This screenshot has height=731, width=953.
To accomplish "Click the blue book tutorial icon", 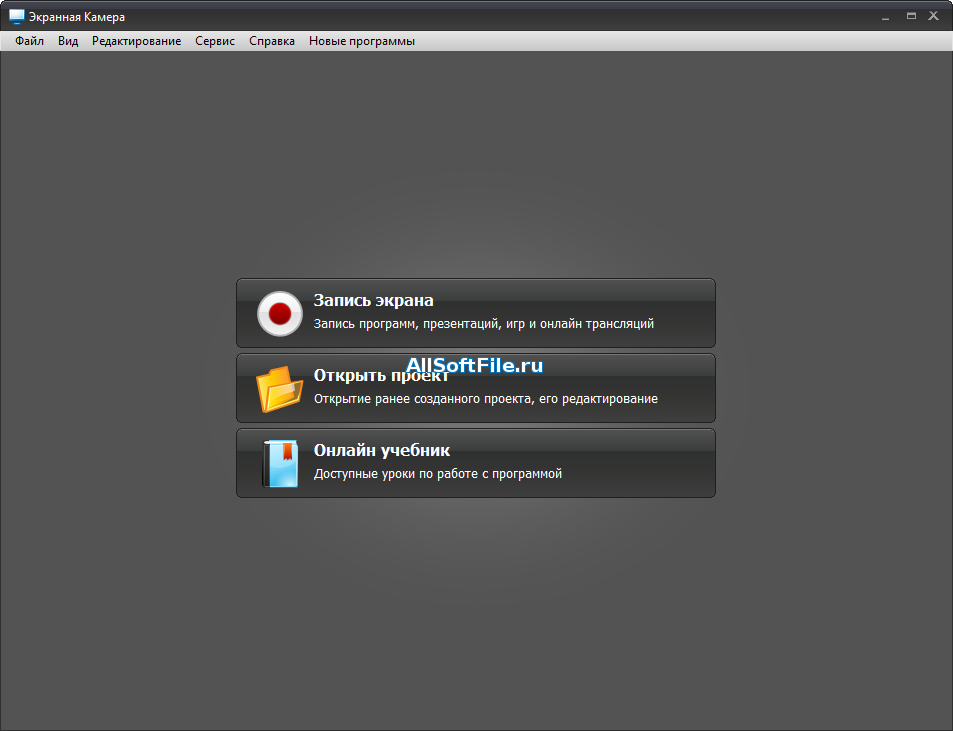I will (x=280, y=464).
